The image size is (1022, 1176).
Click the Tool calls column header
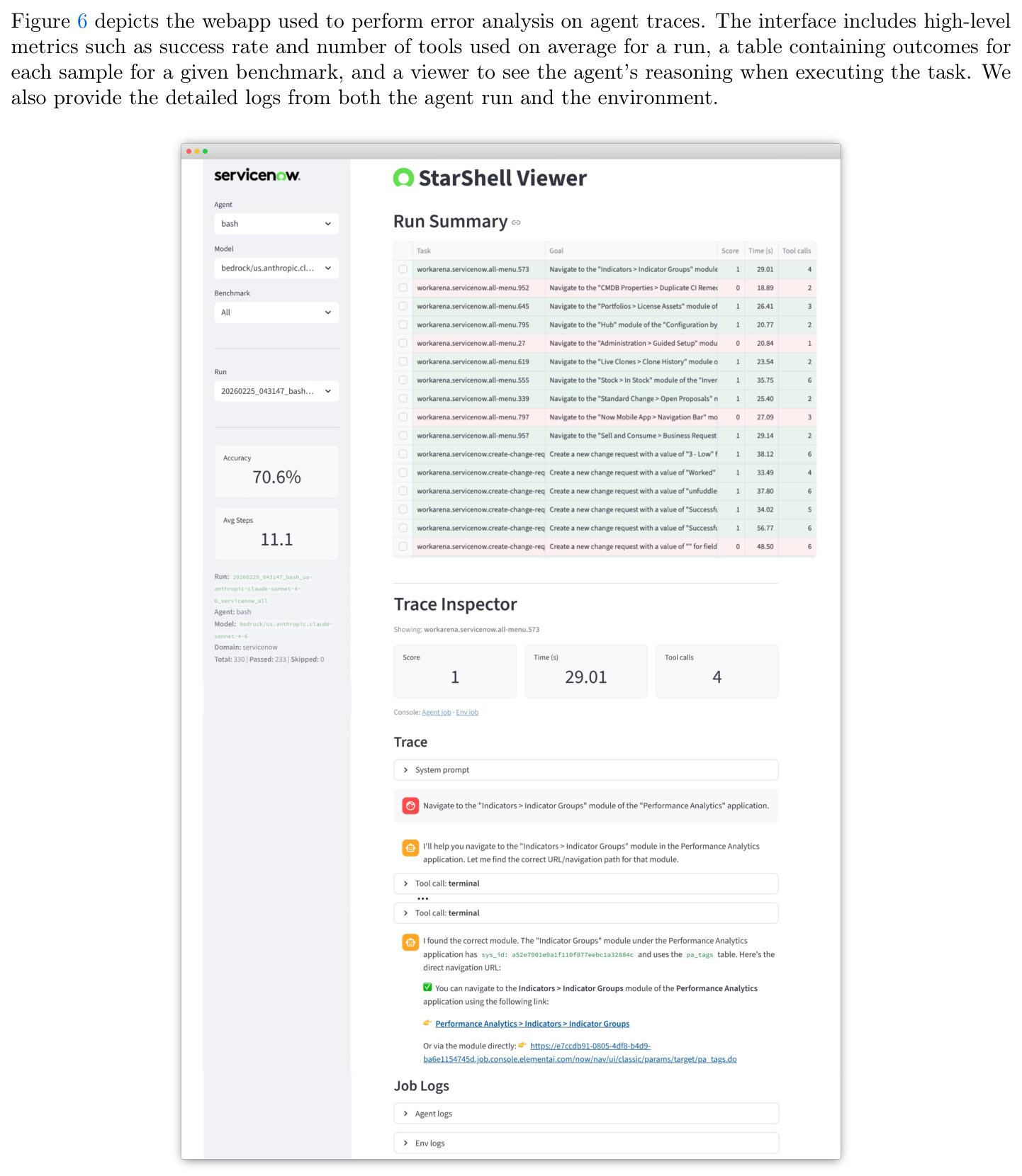coord(797,251)
